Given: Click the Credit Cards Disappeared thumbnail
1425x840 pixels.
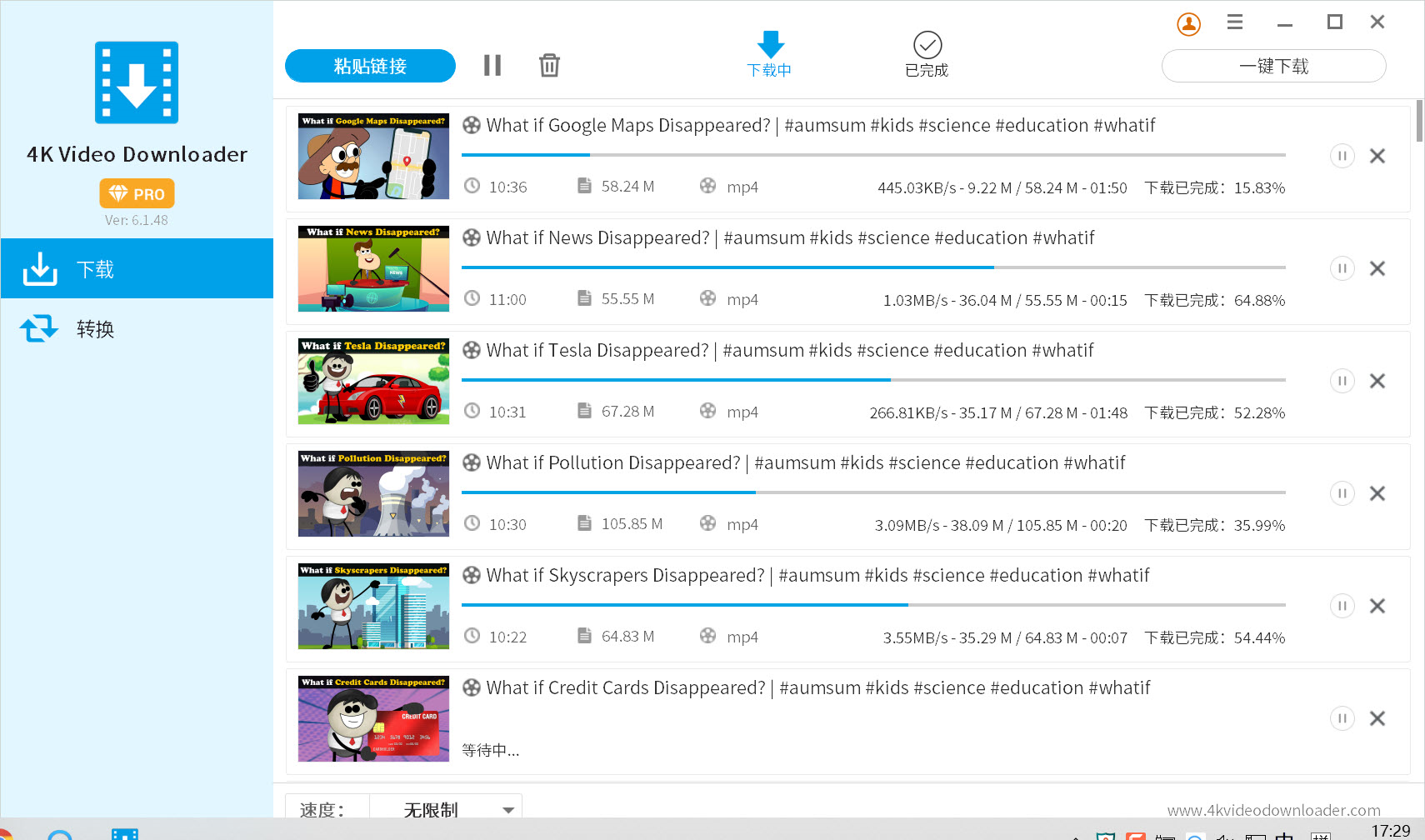Looking at the screenshot, I should 373,718.
